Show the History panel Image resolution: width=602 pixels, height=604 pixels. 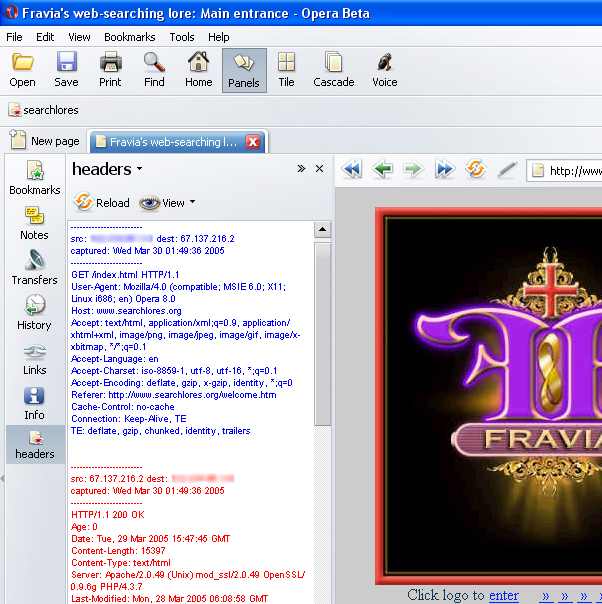34,313
